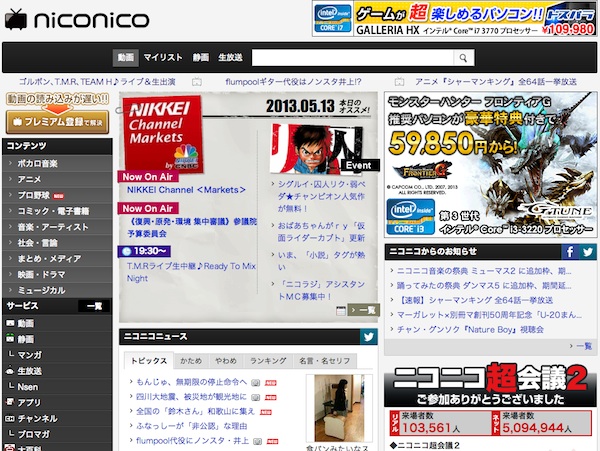Click the search text input field
The height and width of the screenshot is (451, 600).
pos(350,58)
